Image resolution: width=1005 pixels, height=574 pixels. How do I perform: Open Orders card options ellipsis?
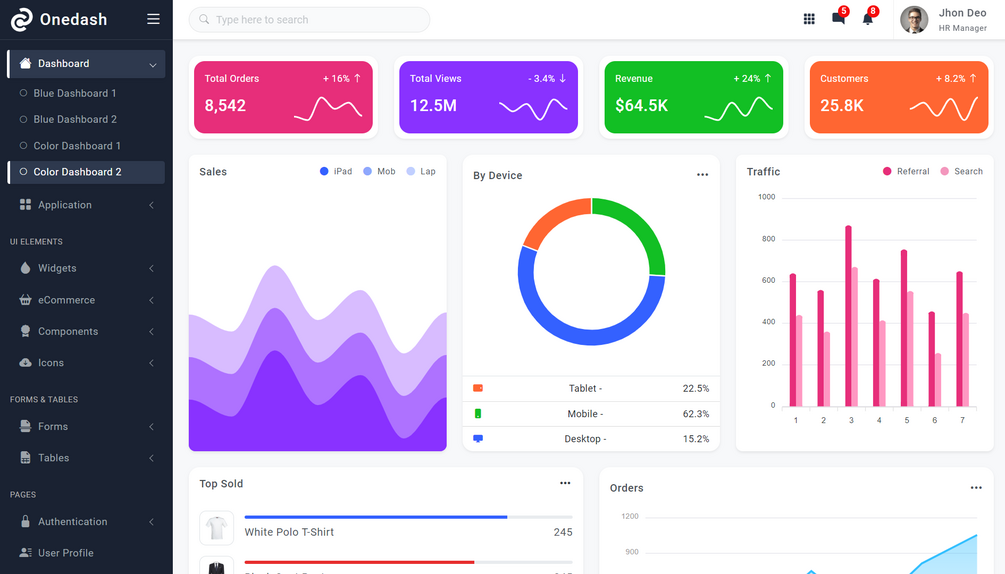976,488
